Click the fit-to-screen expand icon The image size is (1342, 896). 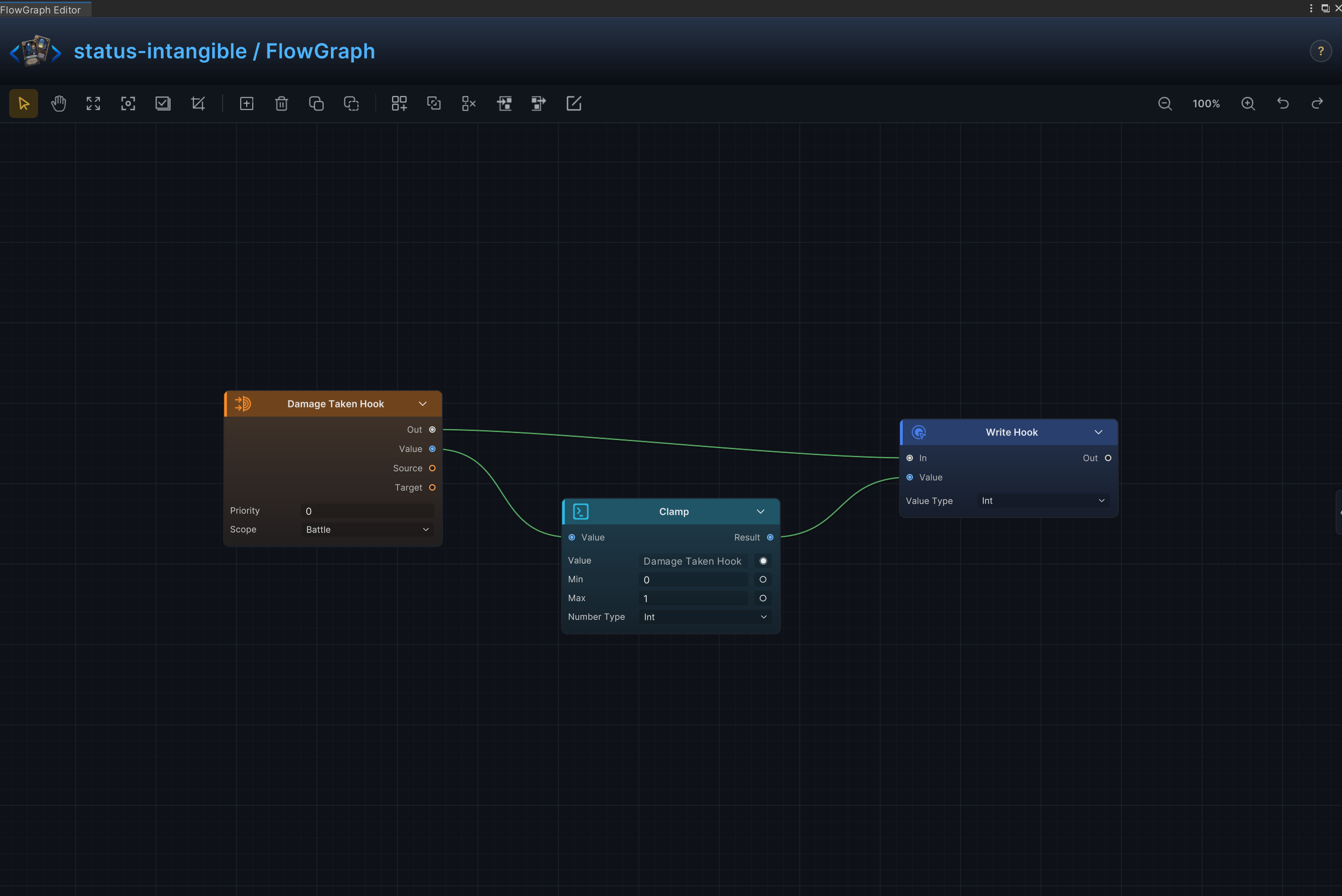pos(93,103)
